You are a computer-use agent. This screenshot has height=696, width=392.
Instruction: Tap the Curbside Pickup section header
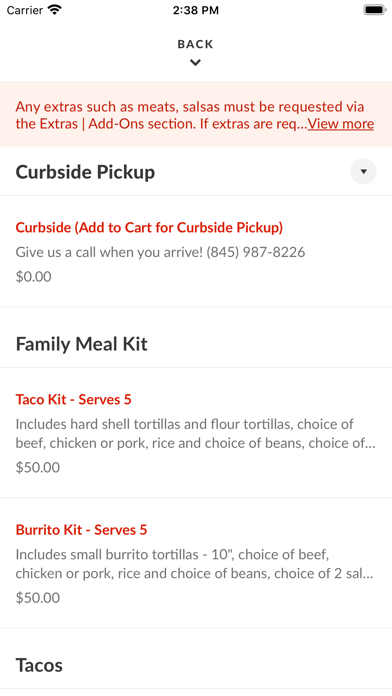pyautogui.click(x=85, y=172)
